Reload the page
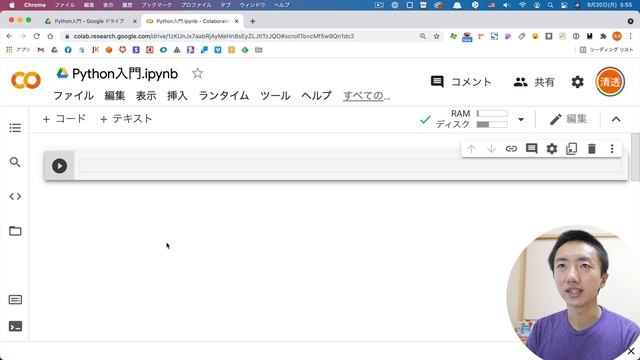 [x=36, y=36]
